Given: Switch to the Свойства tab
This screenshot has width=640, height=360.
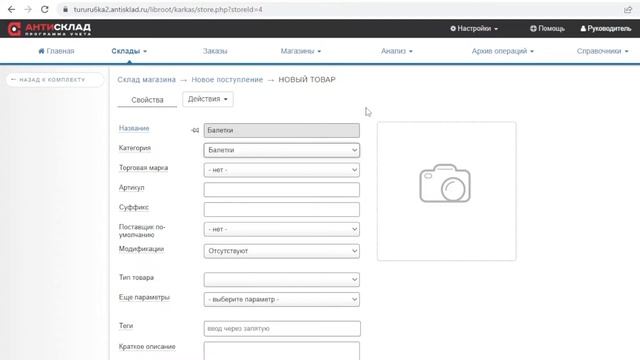Looking at the screenshot, I should pos(147,100).
